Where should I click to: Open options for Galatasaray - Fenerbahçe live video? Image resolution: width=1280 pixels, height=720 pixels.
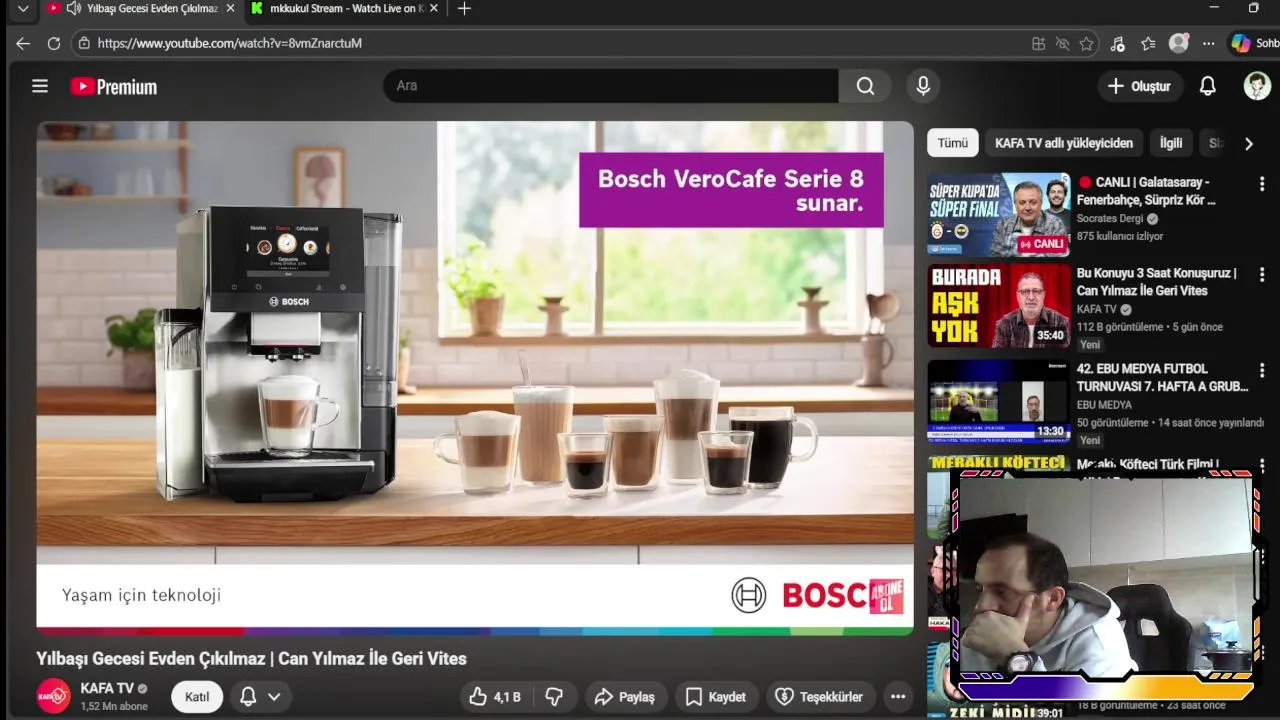pos(1262,185)
